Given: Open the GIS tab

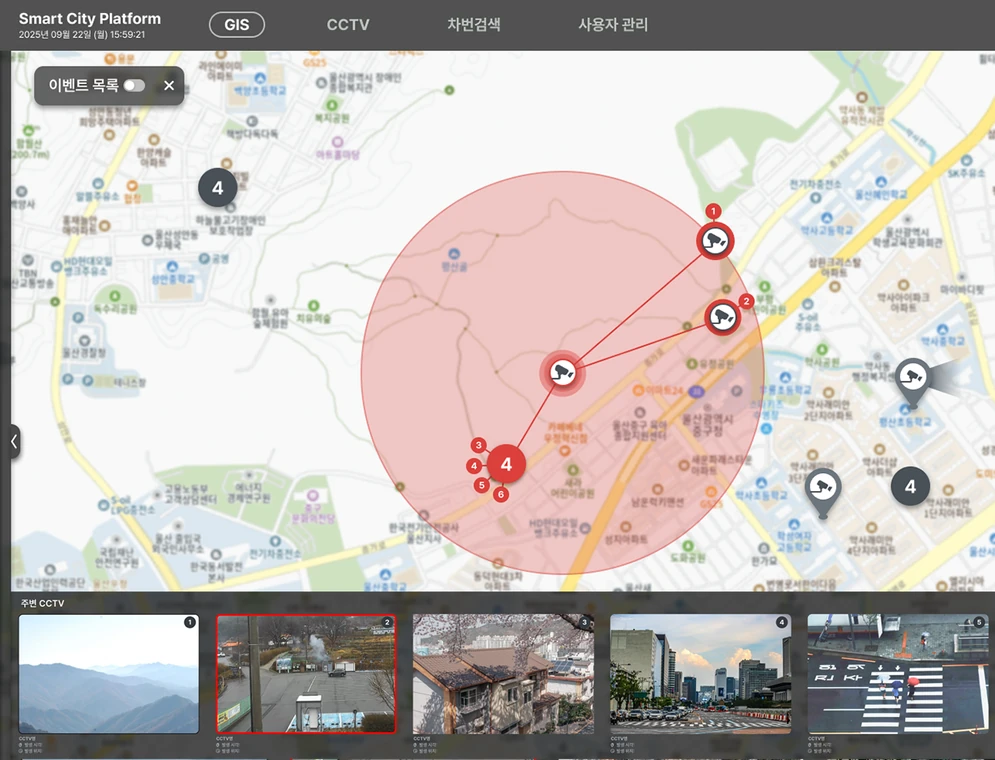Looking at the screenshot, I should pos(237,25).
